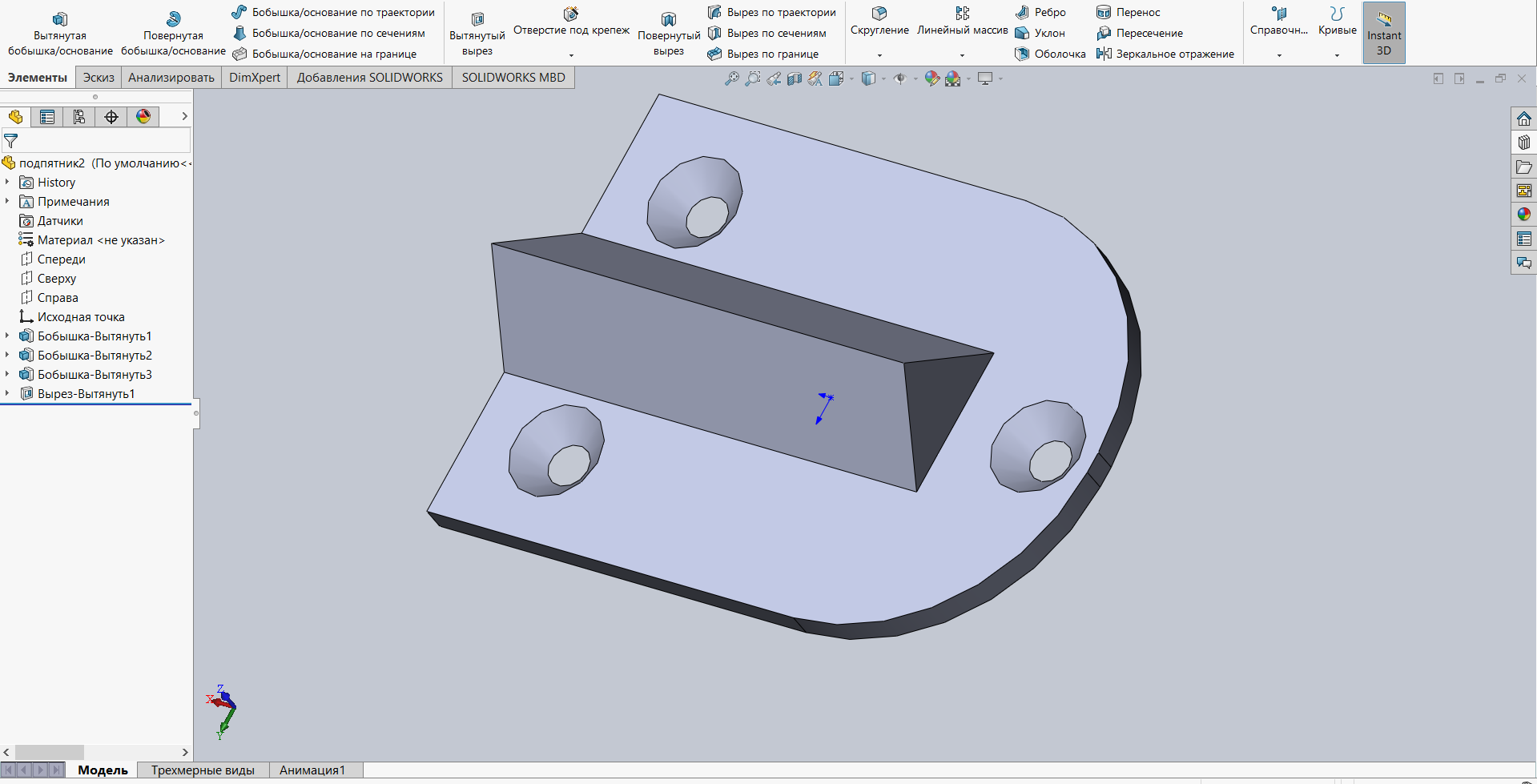Select the Спереди plane in tree
Image resolution: width=1537 pixels, height=784 pixels.
click(x=61, y=259)
